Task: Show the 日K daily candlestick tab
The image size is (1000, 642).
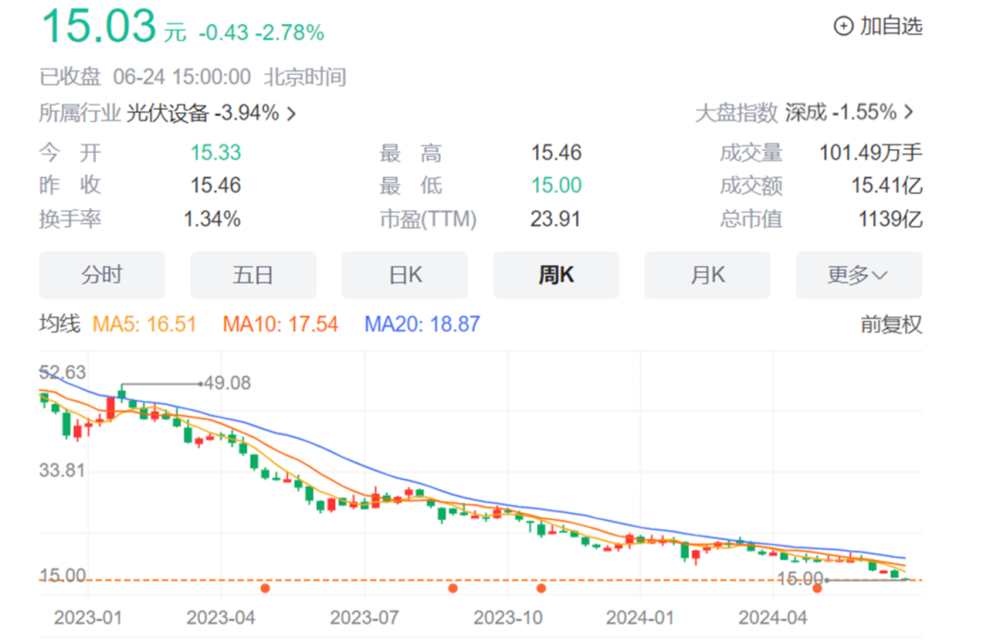Action: coord(405,275)
